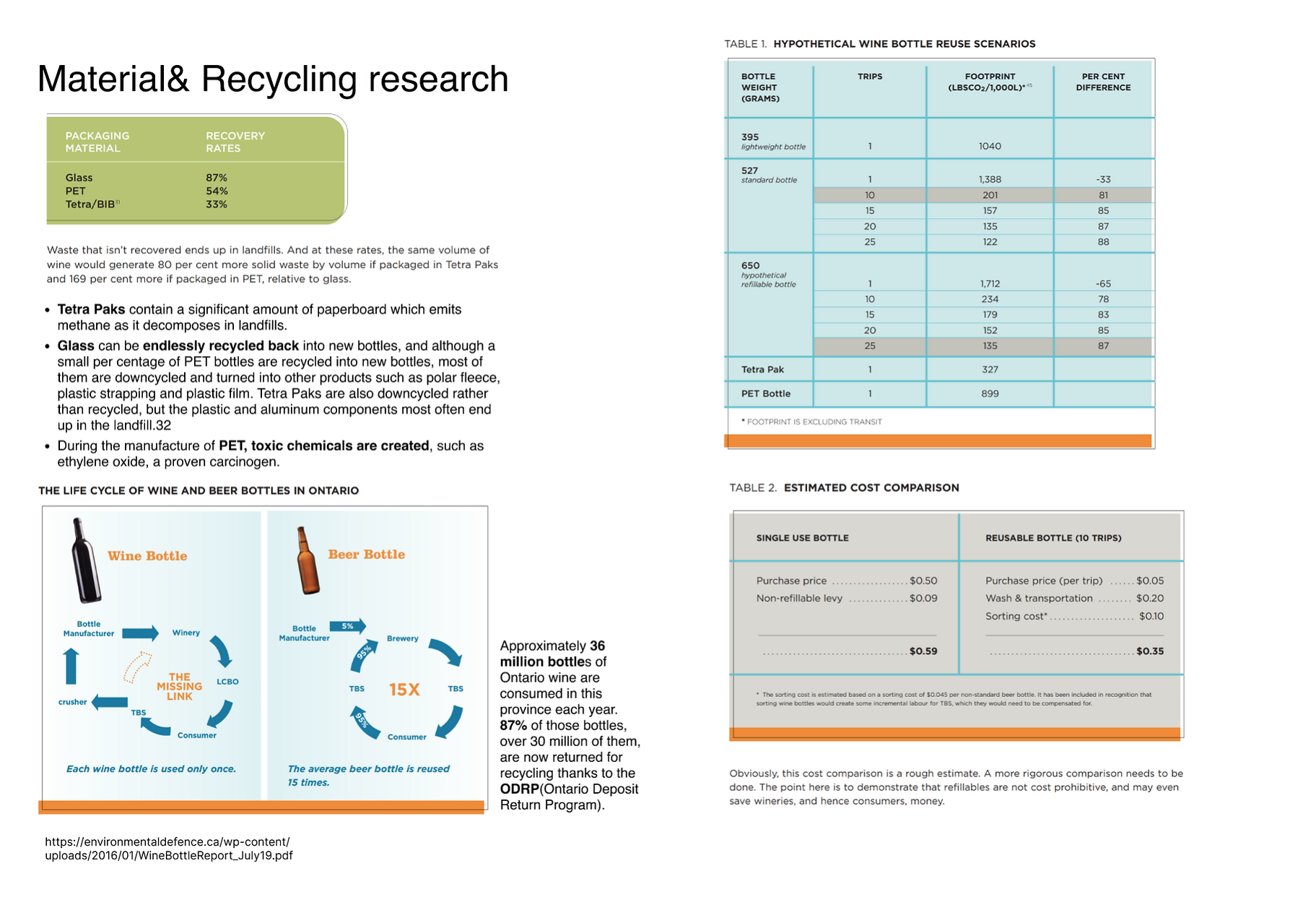The height and width of the screenshot is (897, 1316).
Task: Click the '1040' footprint value
Action: [990, 146]
